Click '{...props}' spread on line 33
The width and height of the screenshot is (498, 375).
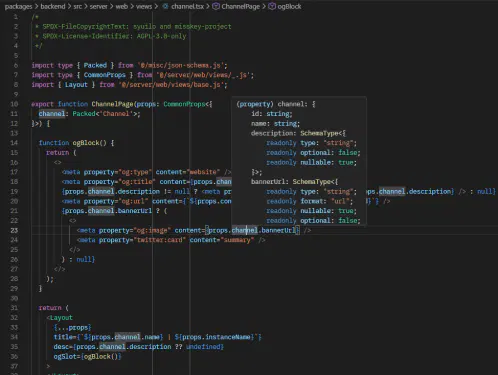point(72,327)
